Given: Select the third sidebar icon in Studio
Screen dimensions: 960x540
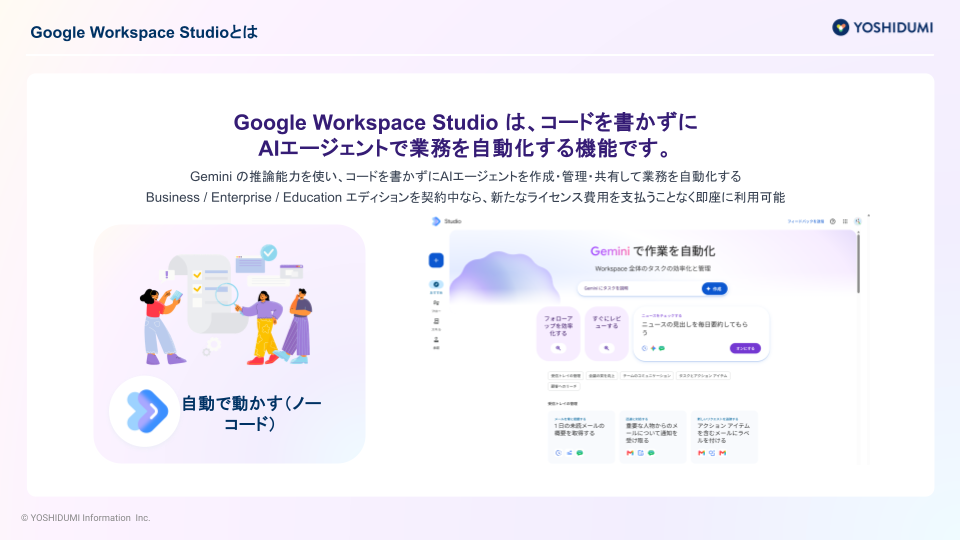Looking at the screenshot, I should click(x=436, y=321).
